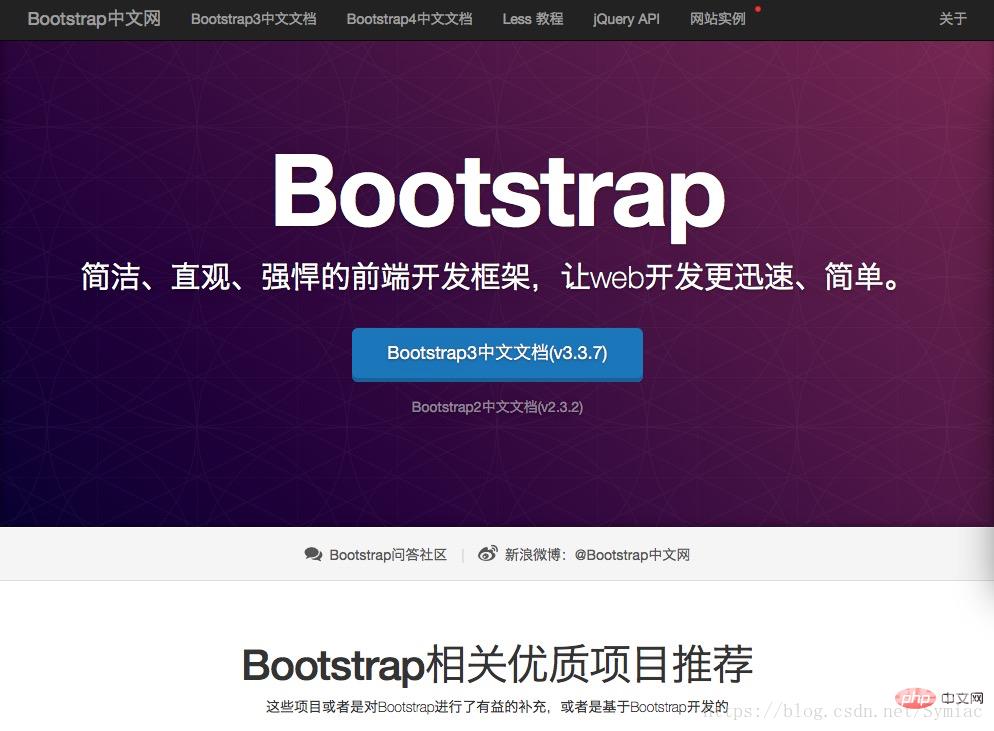Open the Bootstrap2中文文档(v2.3.2) link
This screenshot has width=994, height=731.
(497, 407)
